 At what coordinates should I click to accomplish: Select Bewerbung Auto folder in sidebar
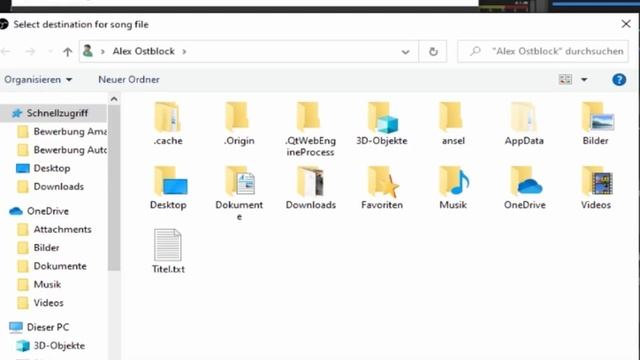click(61, 150)
